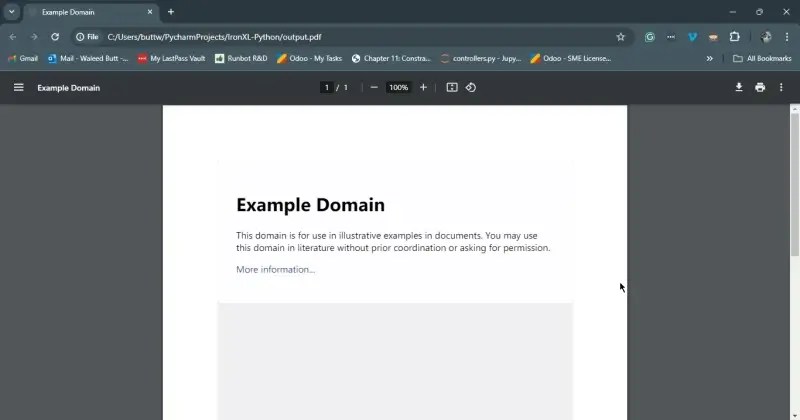Click the three-dots extension icon
This screenshot has height=420, width=800.
click(670, 37)
